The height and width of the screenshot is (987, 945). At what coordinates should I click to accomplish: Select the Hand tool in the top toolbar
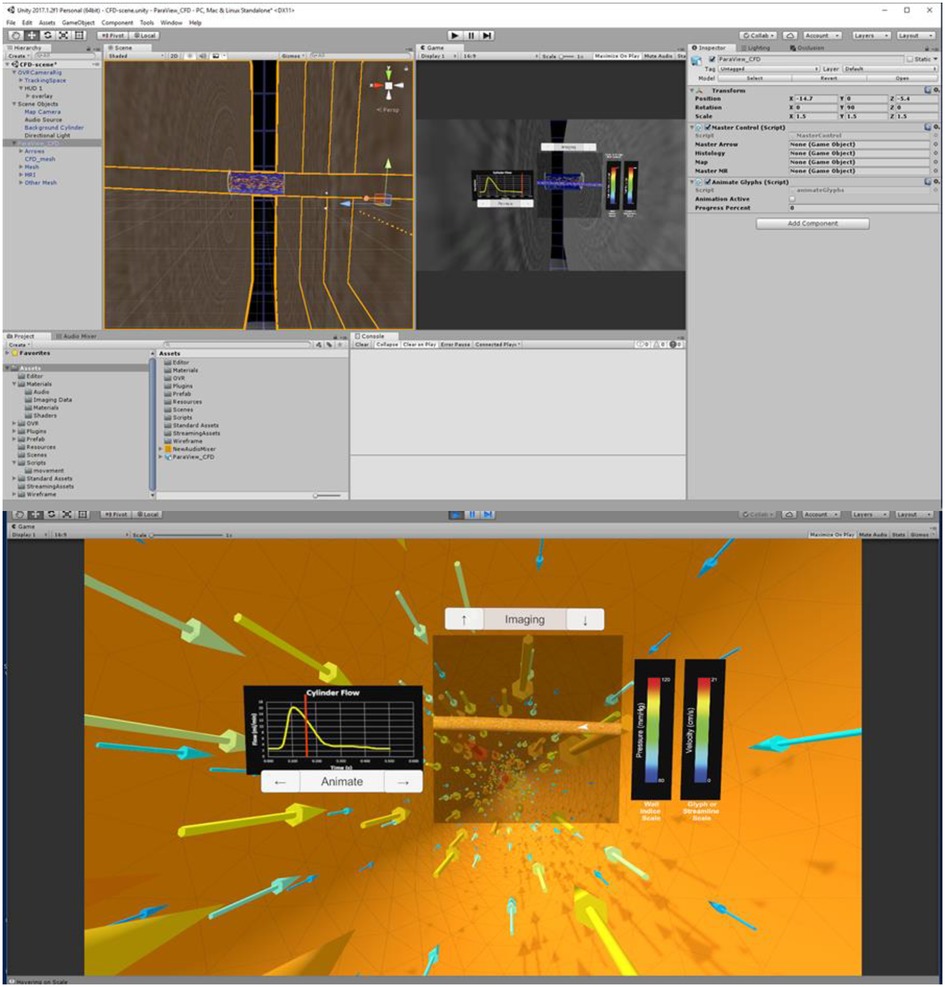point(16,35)
